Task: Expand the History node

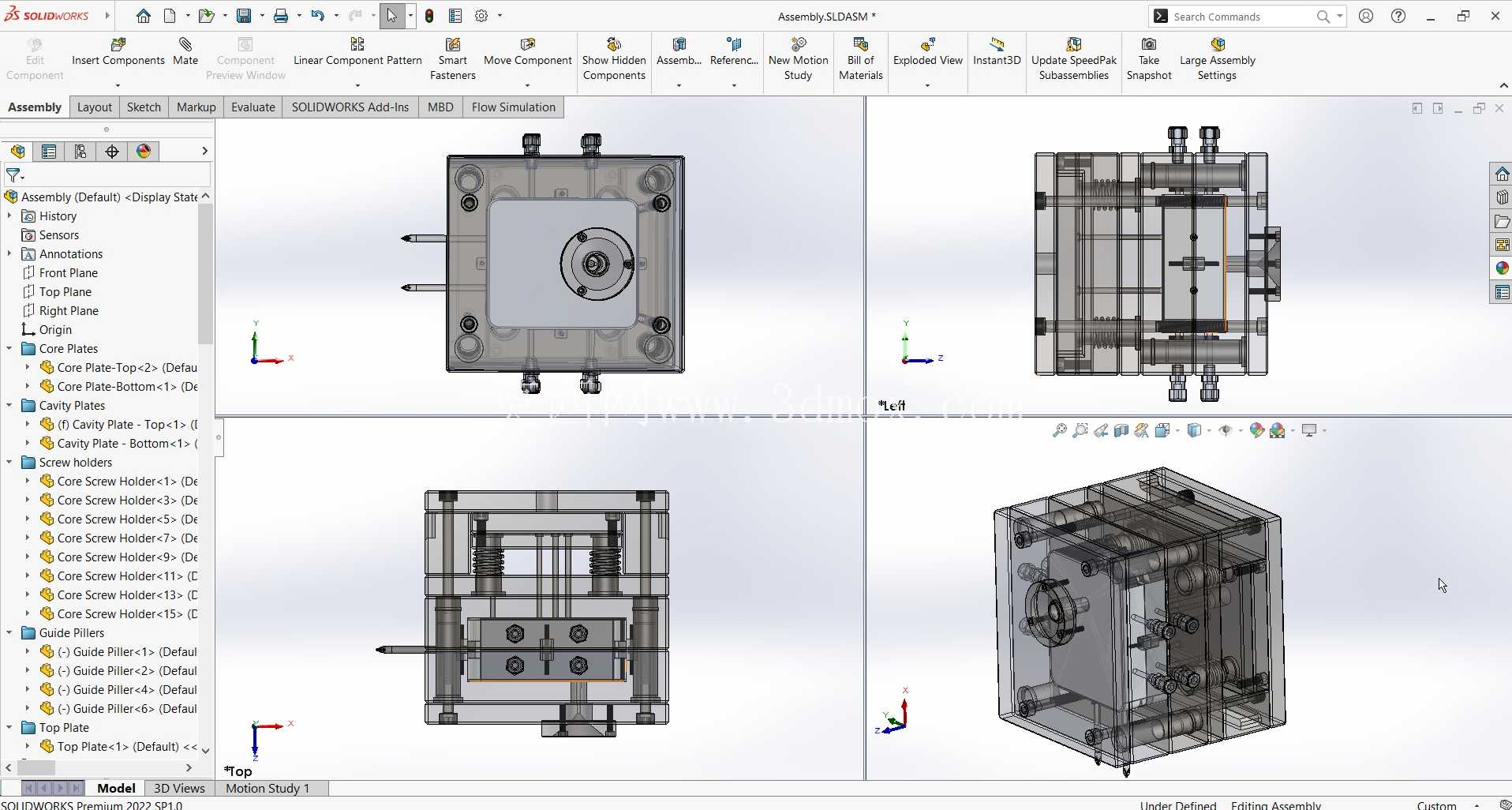Action: tap(9, 216)
